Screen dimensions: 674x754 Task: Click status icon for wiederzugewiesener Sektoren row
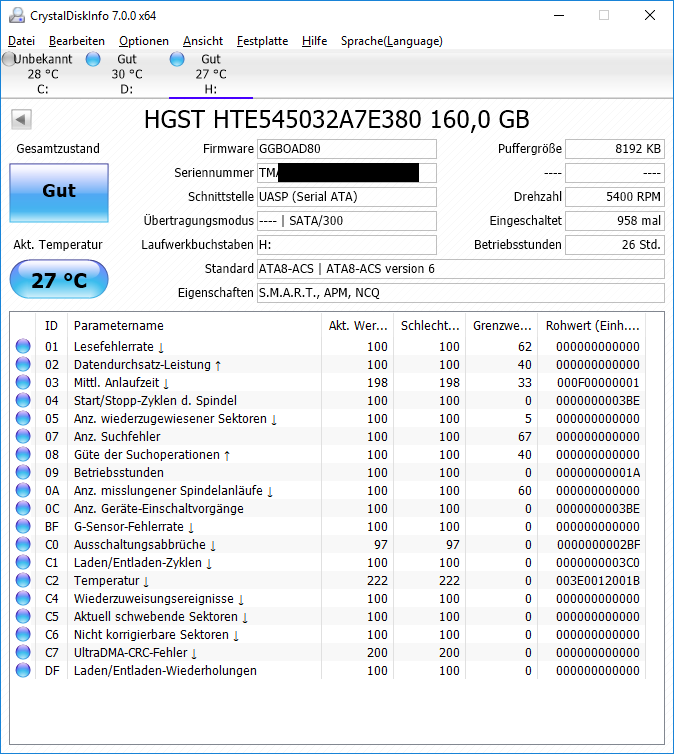(x=23, y=418)
